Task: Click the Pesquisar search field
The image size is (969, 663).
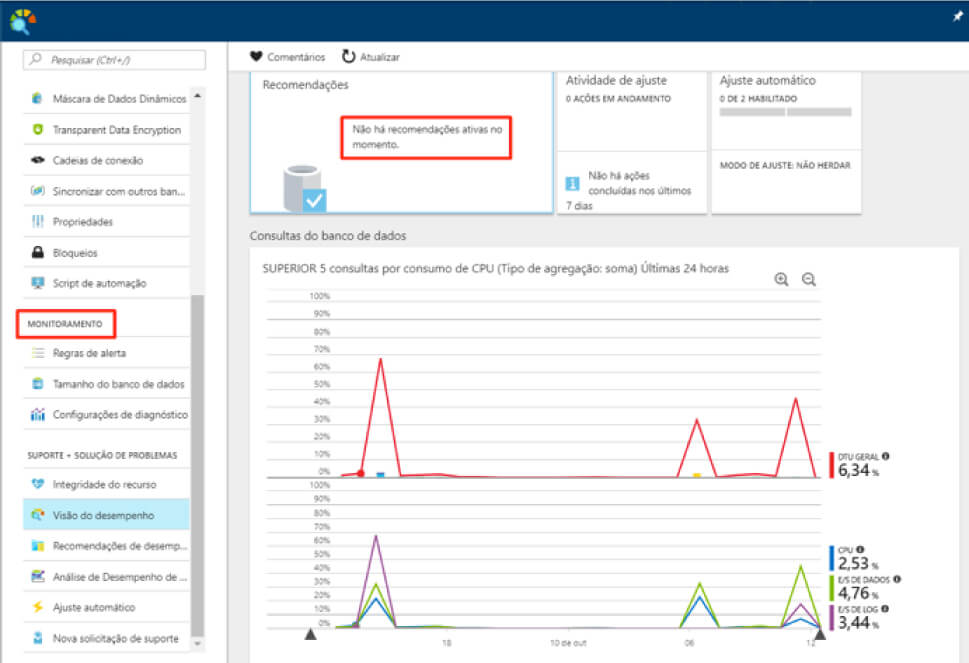Action: [115, 60]
